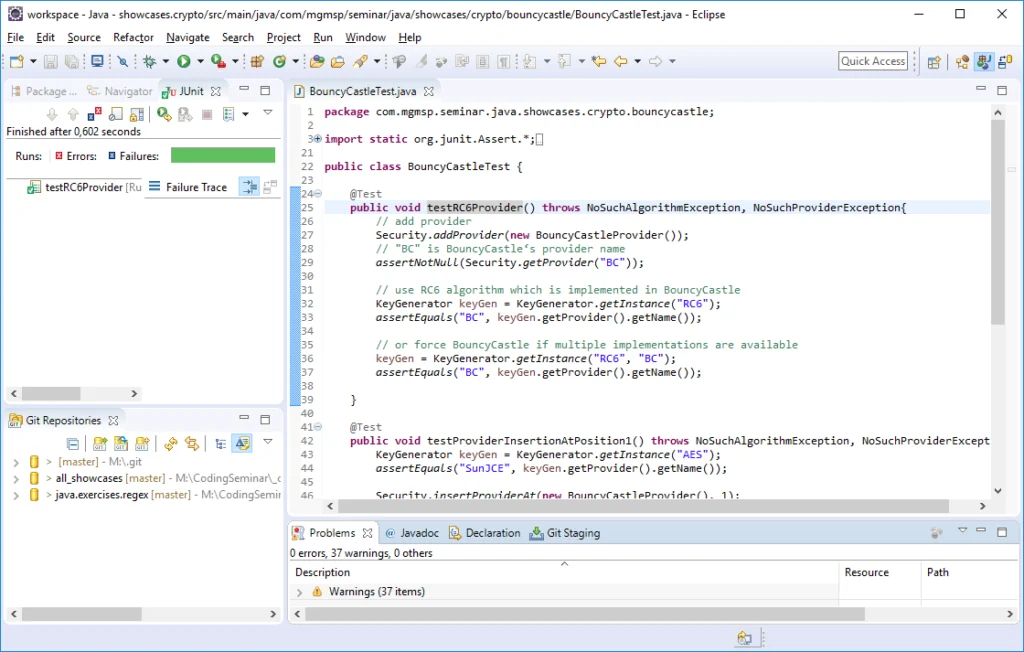Viewport: 1024px width, 652px height.
Task: Collapse the testRC6Provider method fold marker
Action: coord(317,194)
